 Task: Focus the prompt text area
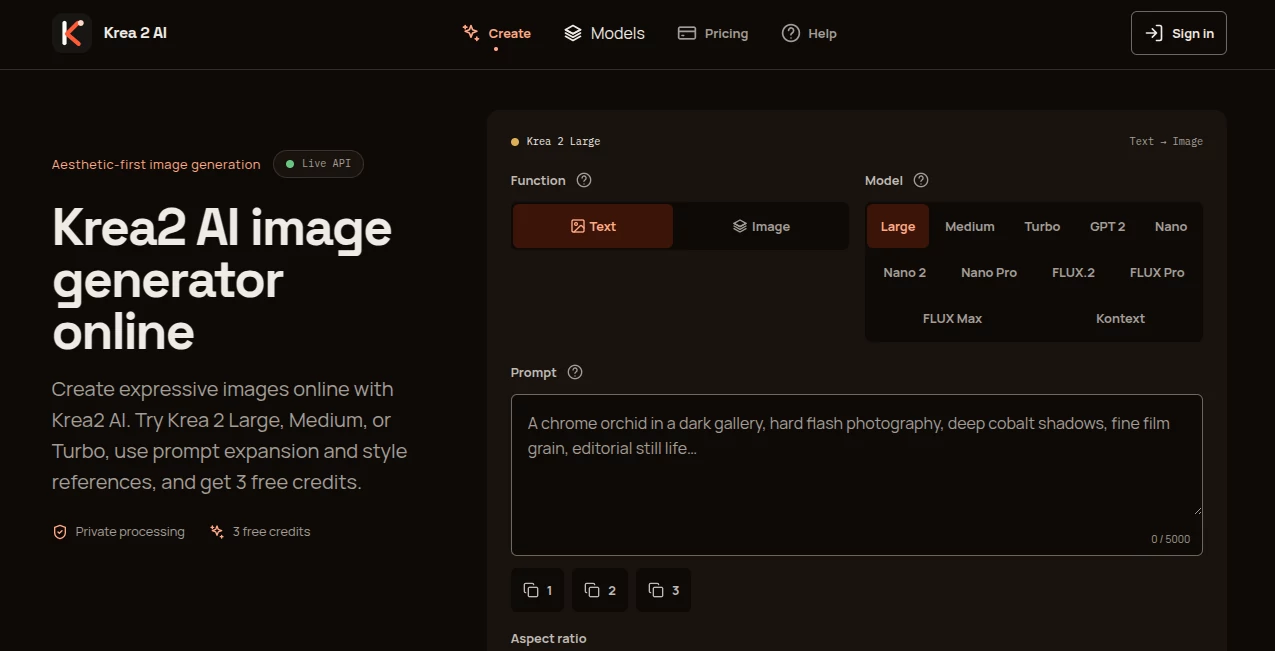(x=857, y=475)
